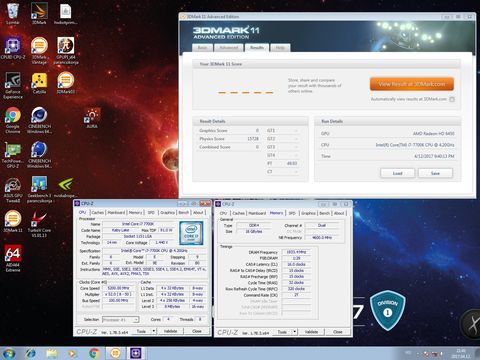The image size is (480, 360).
Task: Launch the 3DMark Vantage desktop shortcut
Action: pos(39,50)
